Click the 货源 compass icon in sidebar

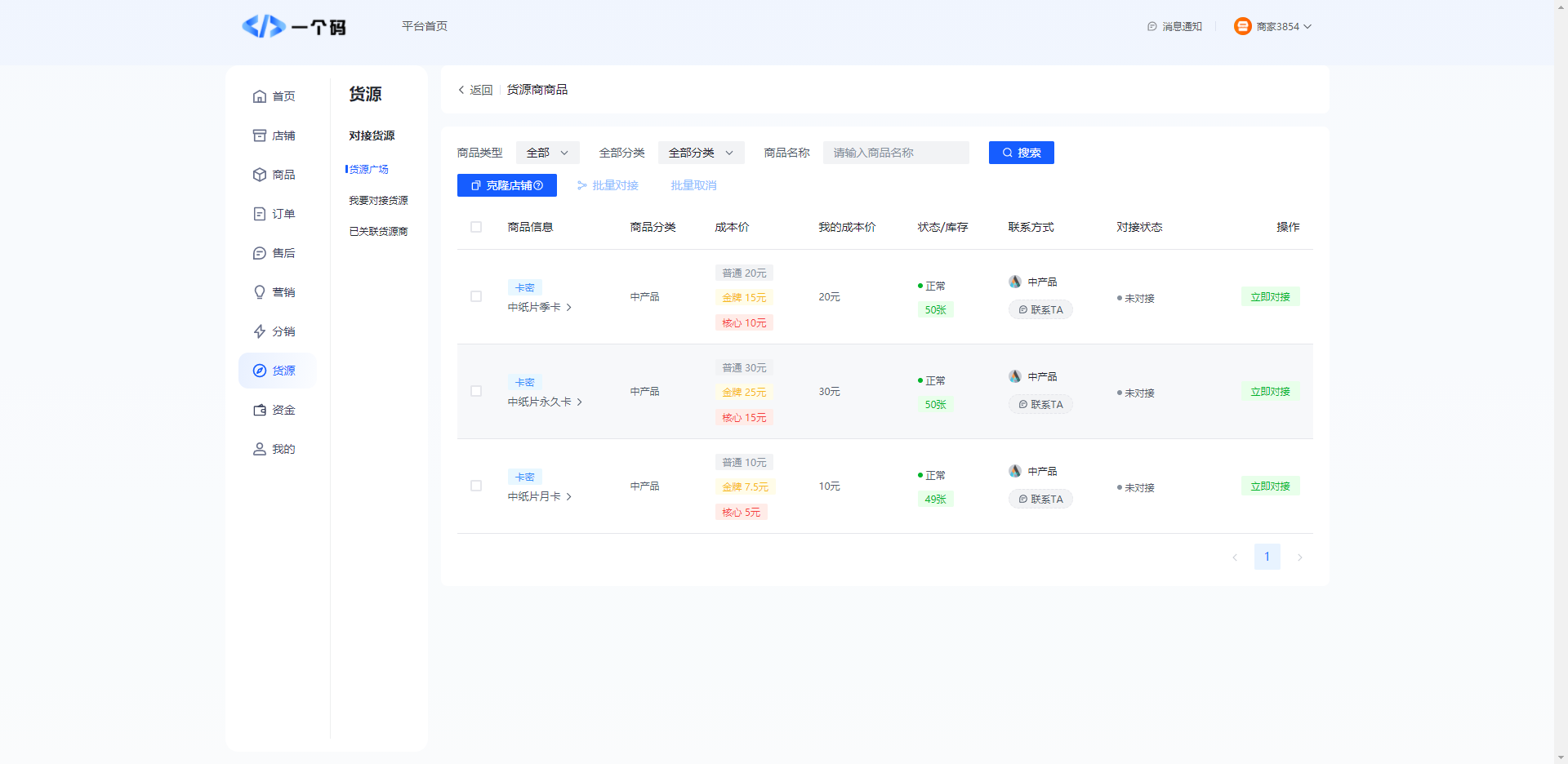tap(260, 371)
